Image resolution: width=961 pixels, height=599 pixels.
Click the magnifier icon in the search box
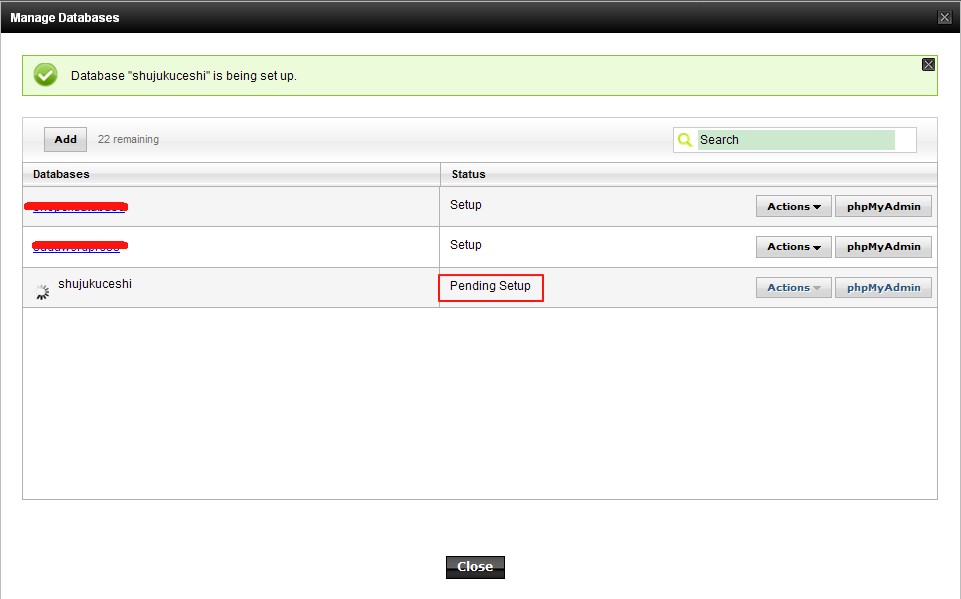685,140
